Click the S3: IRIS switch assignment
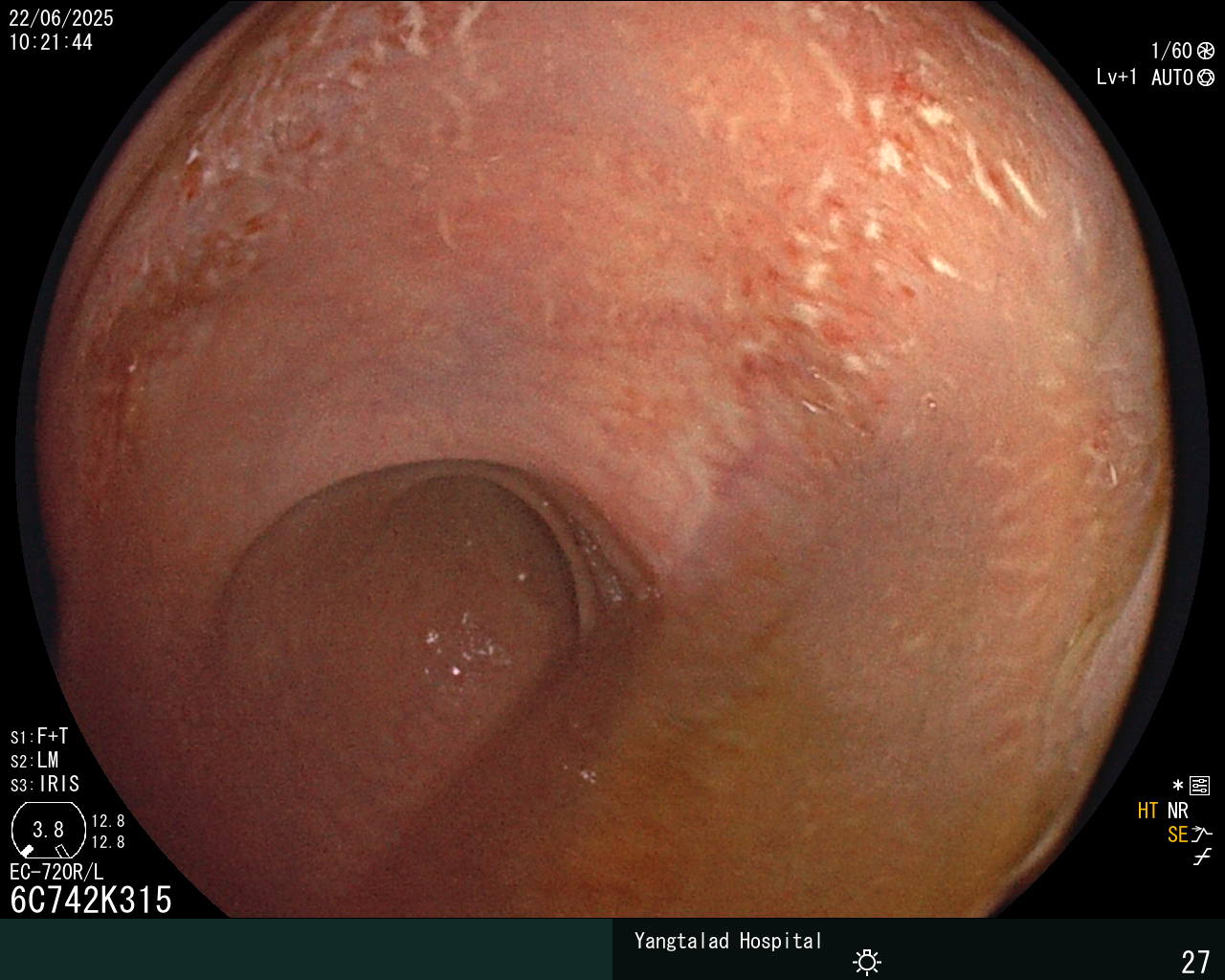This screenshot has height=980, width=1225. [x=45, y=785]
